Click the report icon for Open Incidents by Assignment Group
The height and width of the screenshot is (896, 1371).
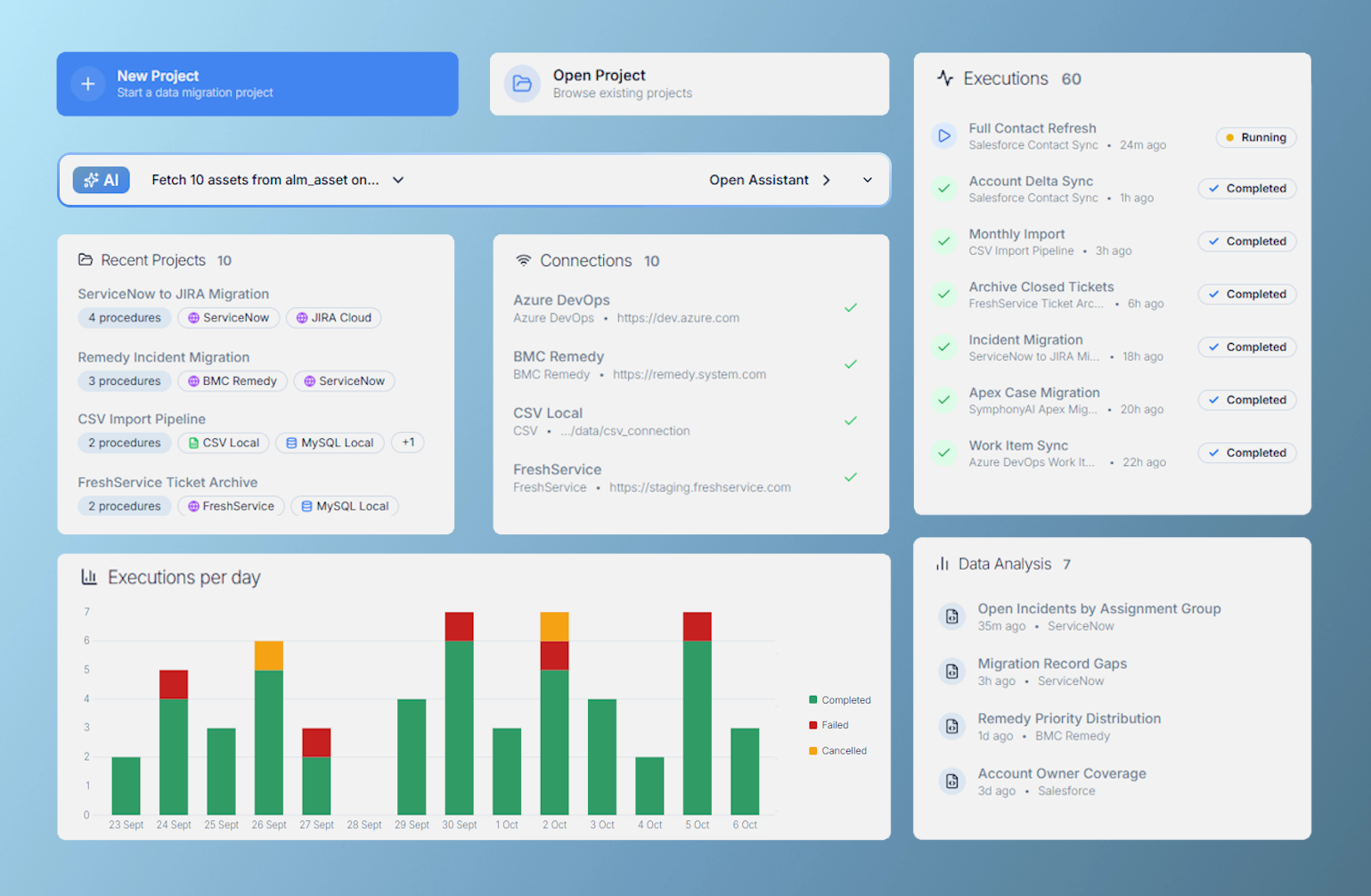point(952,616)
